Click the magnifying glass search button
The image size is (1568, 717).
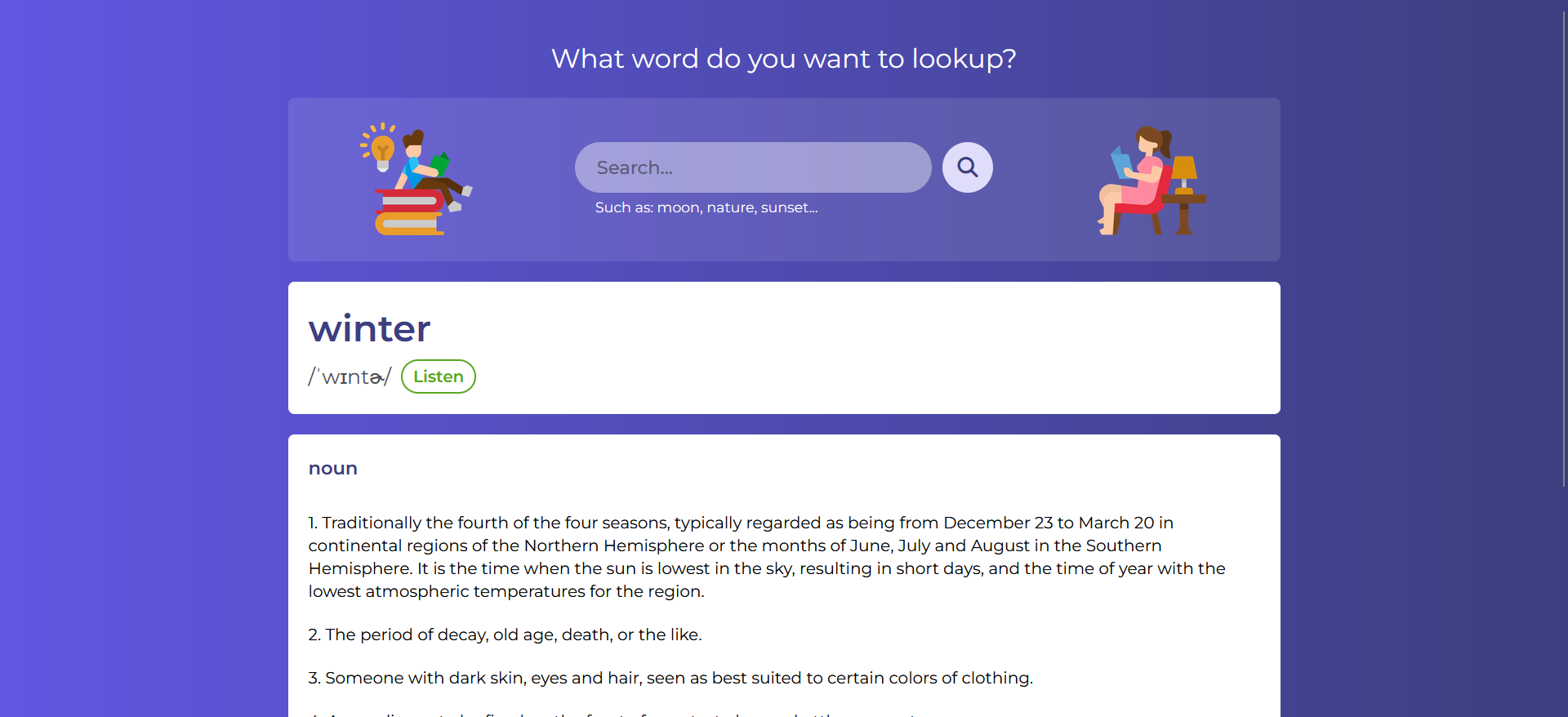[967, 167]
